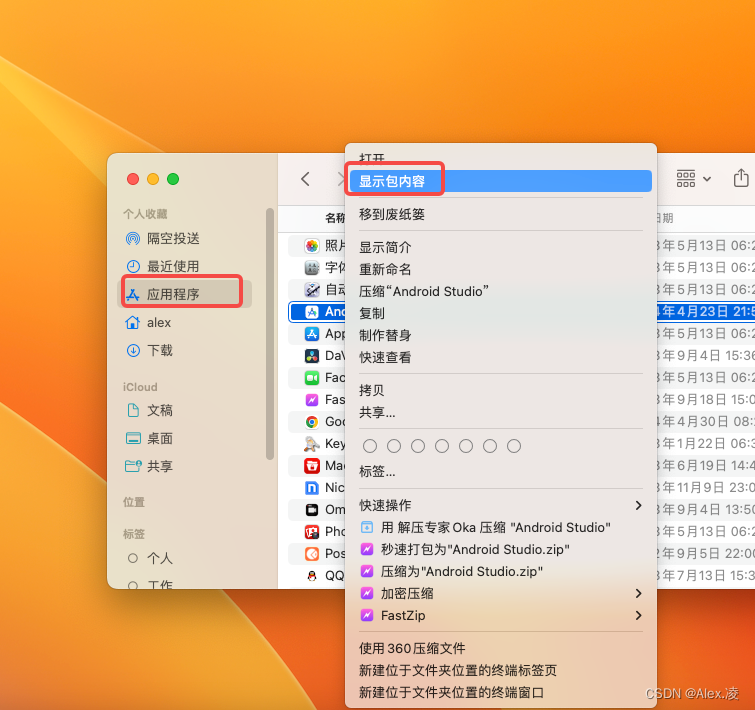
Task: Open the iCloud Shared folder icon
Action: coord(133,466)
